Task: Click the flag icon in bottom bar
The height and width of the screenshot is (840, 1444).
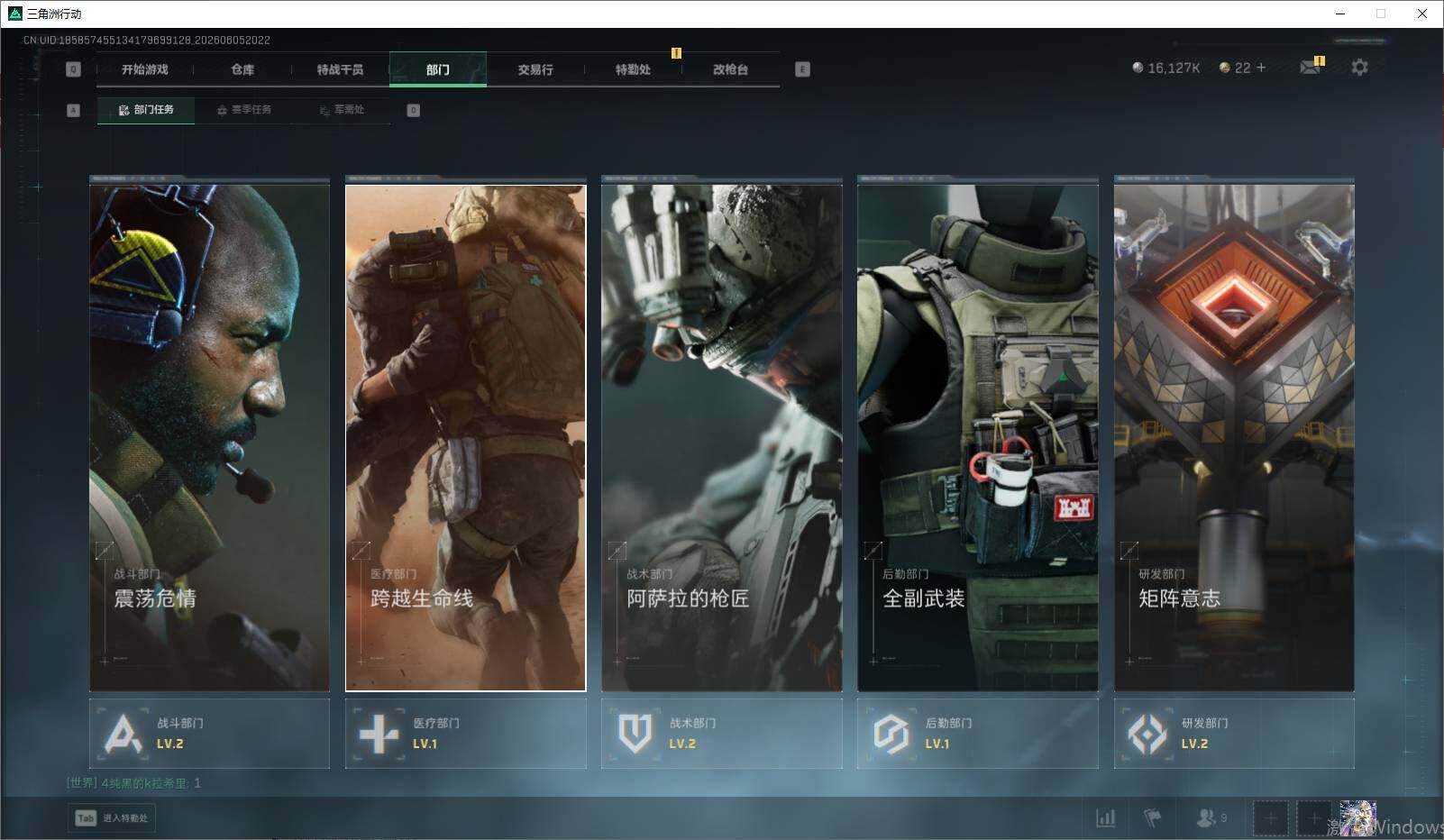Action: click(1152, 817)
